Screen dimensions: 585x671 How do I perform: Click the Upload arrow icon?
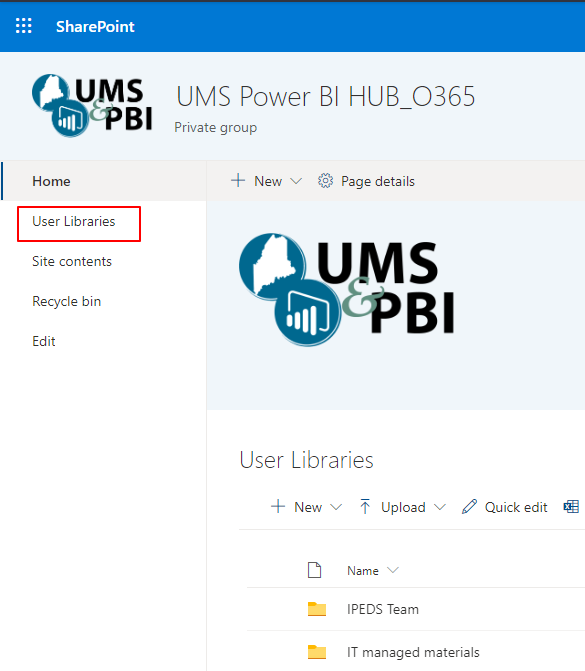coord(365,506)
